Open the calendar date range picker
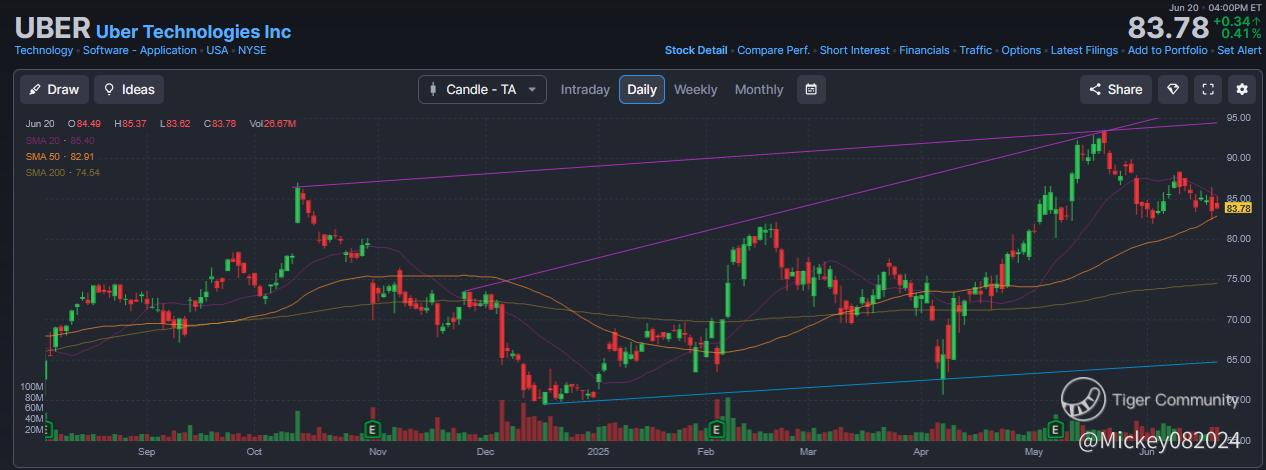The height and width of the screenshot is (470, 1266). tap(811, 89)
